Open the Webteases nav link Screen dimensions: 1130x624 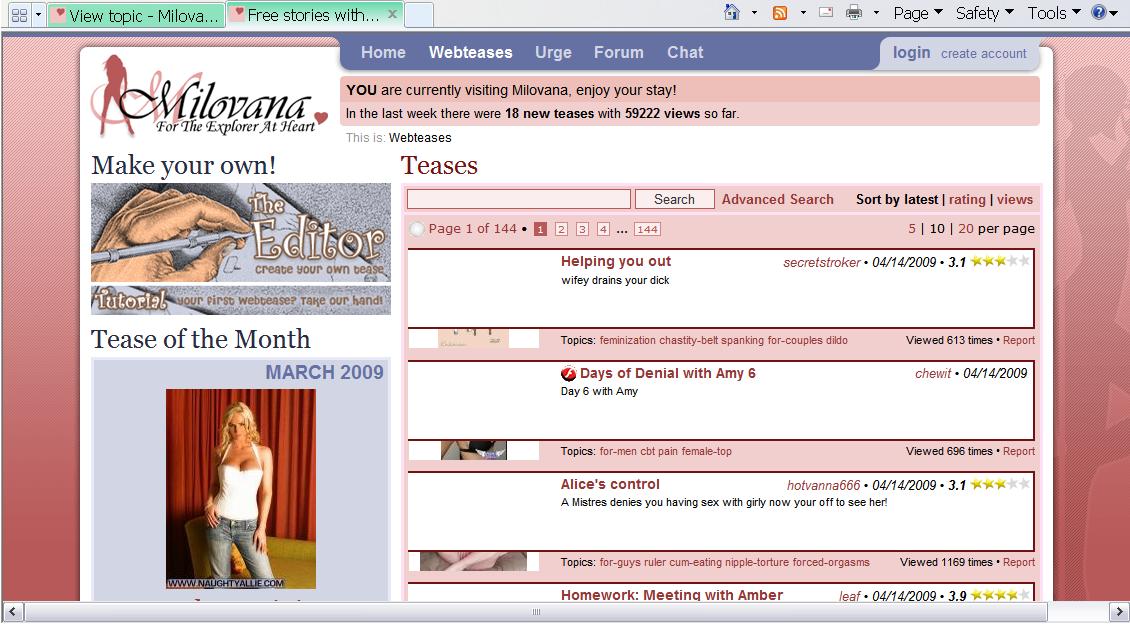[471, 53]
